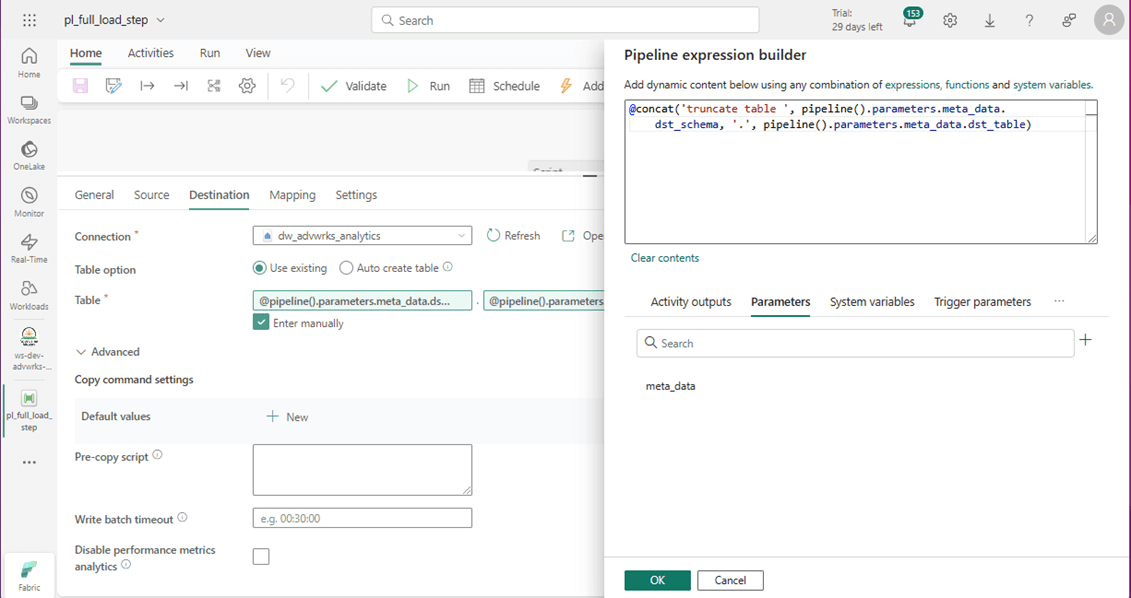Image resolution: width=1131 pixels, height=598 pixels.
Task: Click the OK button
Action: [x=657, y=580]
